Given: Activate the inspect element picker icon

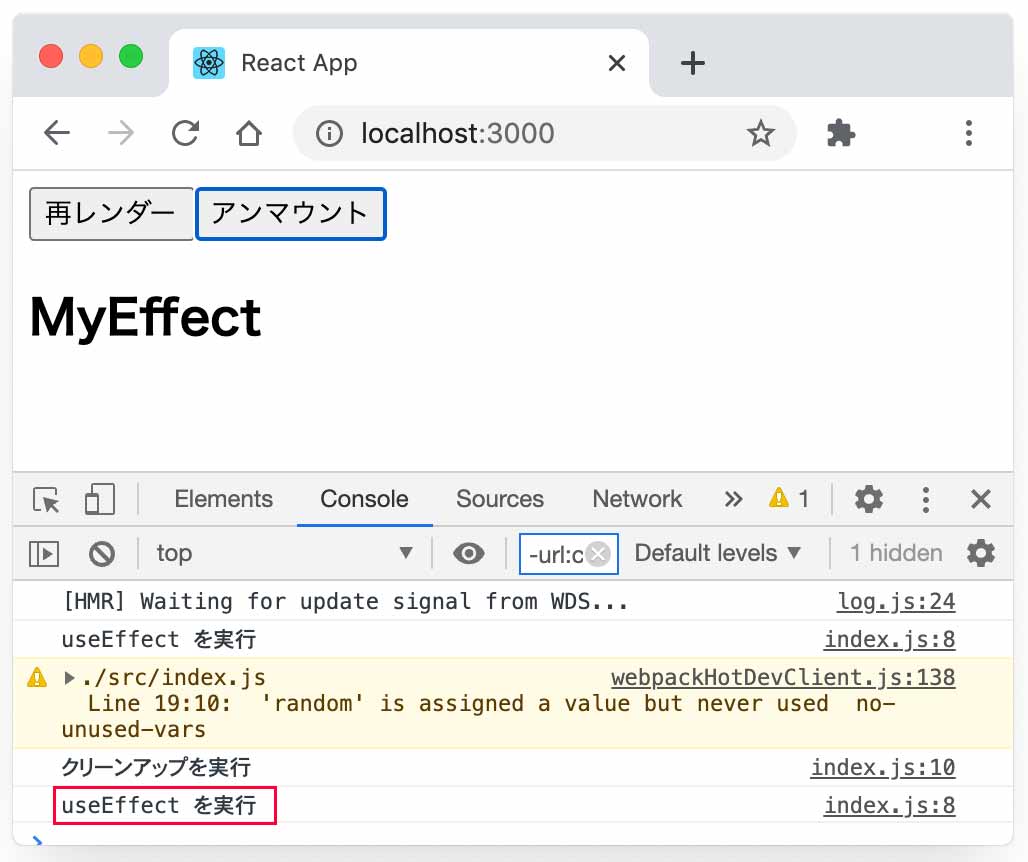Looking at the screenshot, I should click(46, 499).
